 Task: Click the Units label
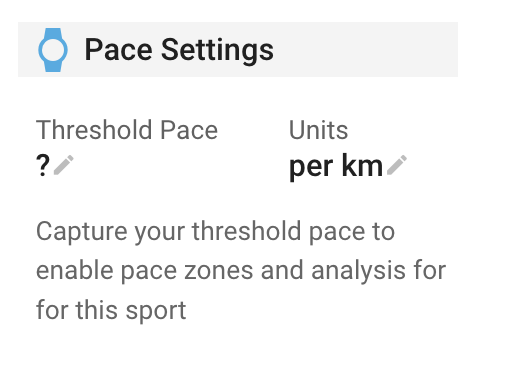(x=318, y=130)
